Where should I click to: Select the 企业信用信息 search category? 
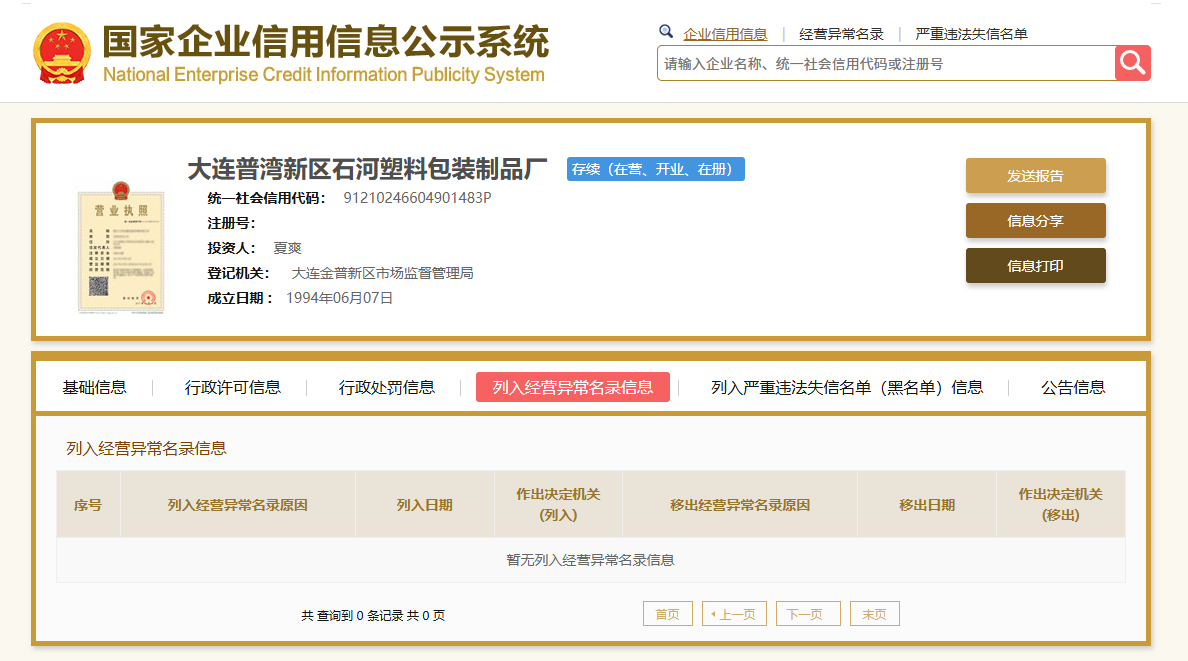tap(725, 34)
